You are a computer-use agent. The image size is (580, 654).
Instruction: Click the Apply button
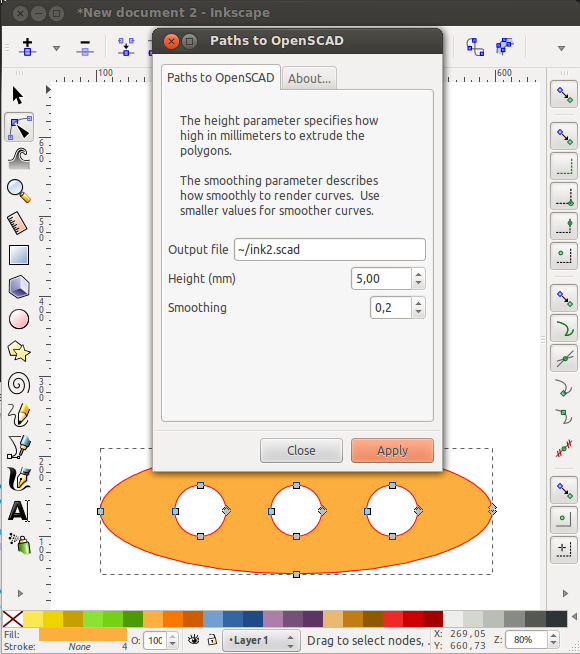(392, 450)
